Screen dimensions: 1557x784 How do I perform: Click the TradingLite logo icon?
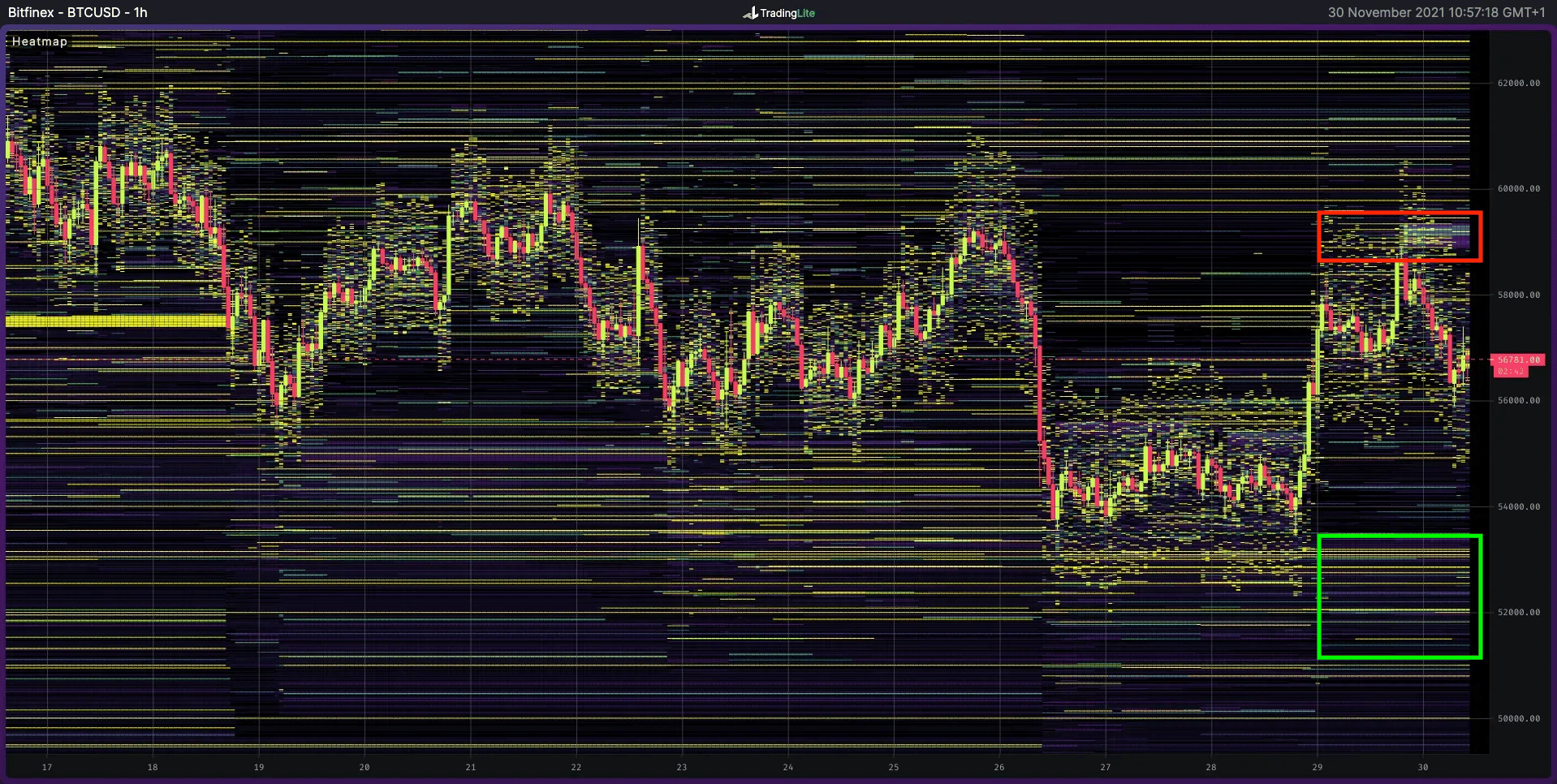pyautogui.click(x=750, y=13)
